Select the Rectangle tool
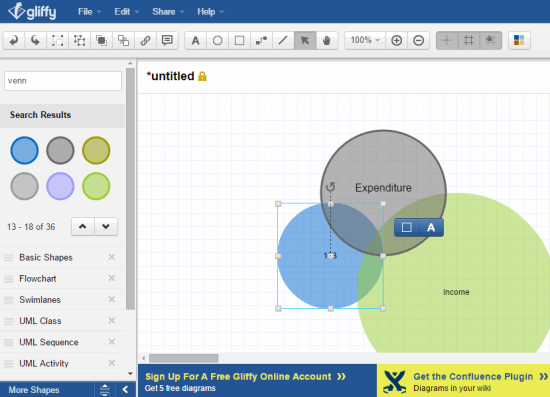 240,41
